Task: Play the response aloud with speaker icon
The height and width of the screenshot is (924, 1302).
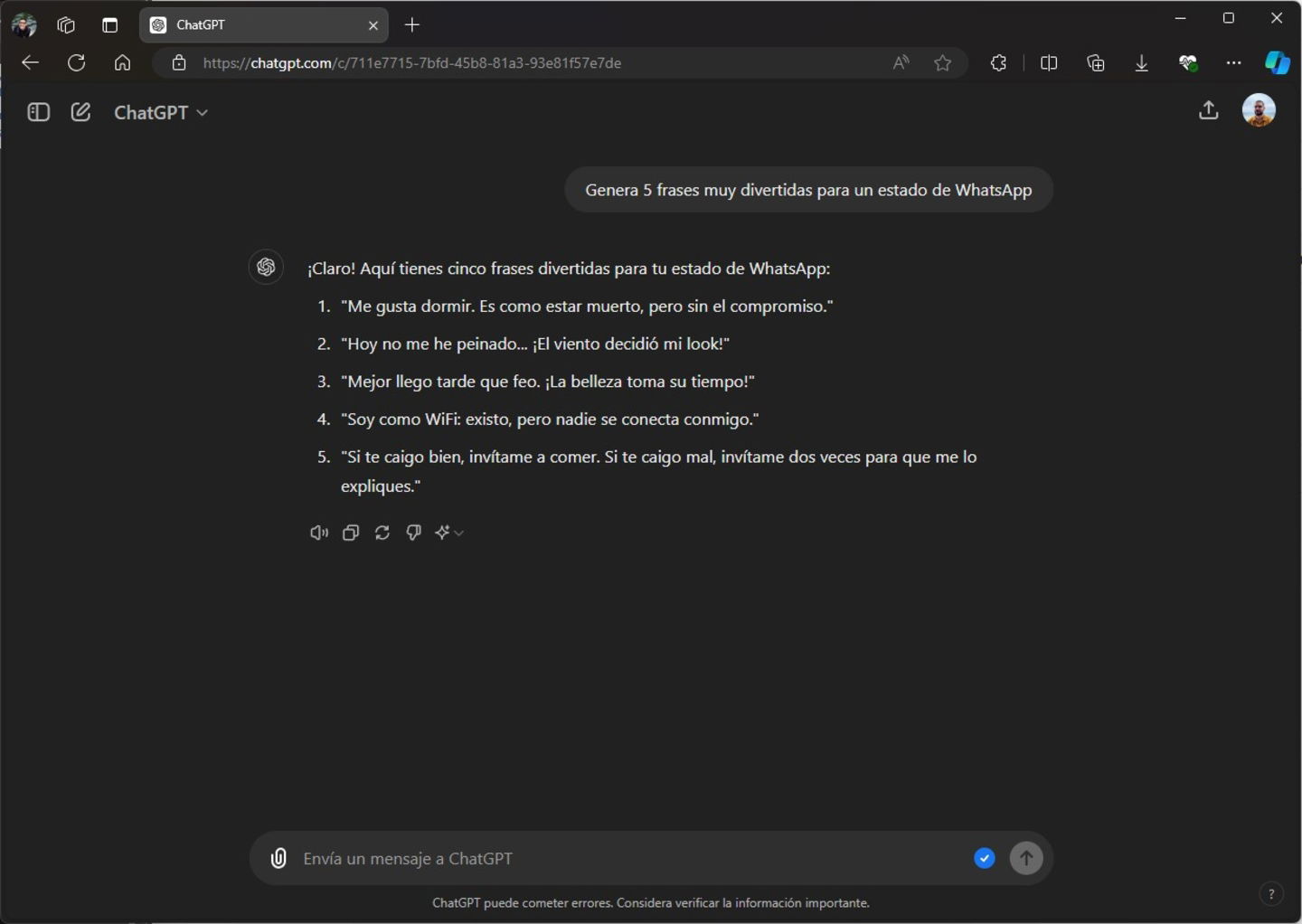Action: click(319, 533)
